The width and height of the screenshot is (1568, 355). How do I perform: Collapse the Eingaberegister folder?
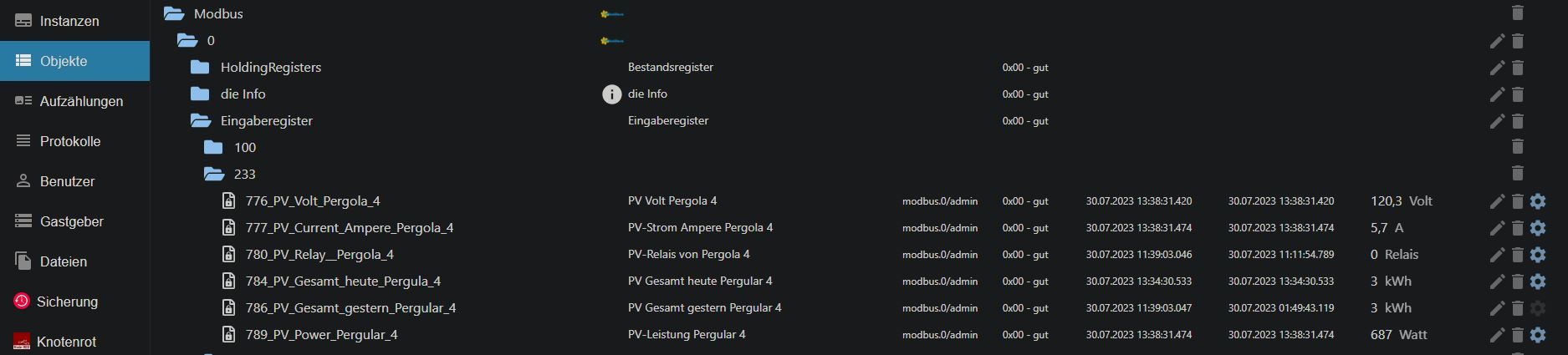(200, 121)
